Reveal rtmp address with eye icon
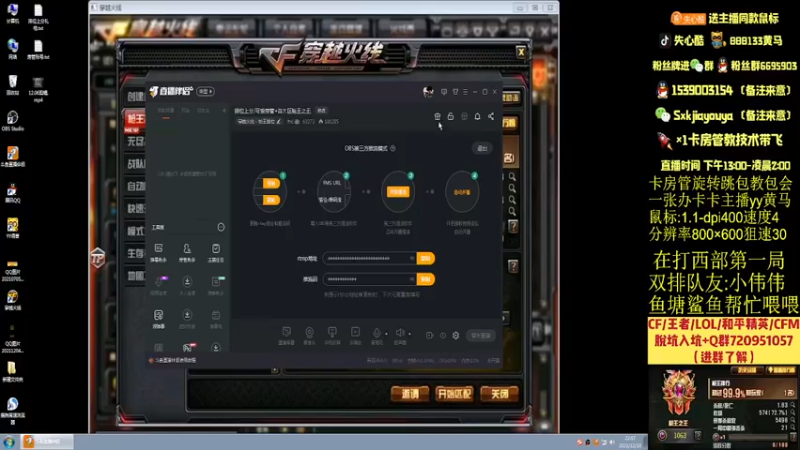Screen dimensions: 800x450 tap(412, 259)
